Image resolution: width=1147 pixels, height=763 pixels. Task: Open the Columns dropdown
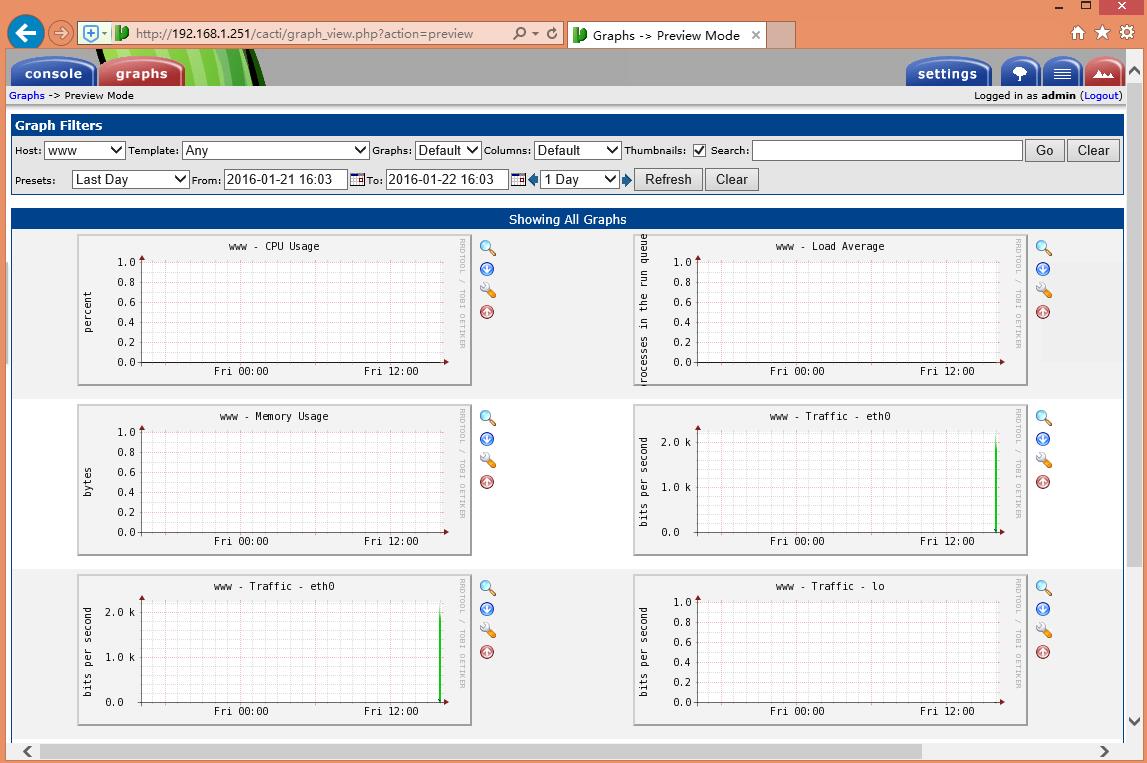pos(578,150)
